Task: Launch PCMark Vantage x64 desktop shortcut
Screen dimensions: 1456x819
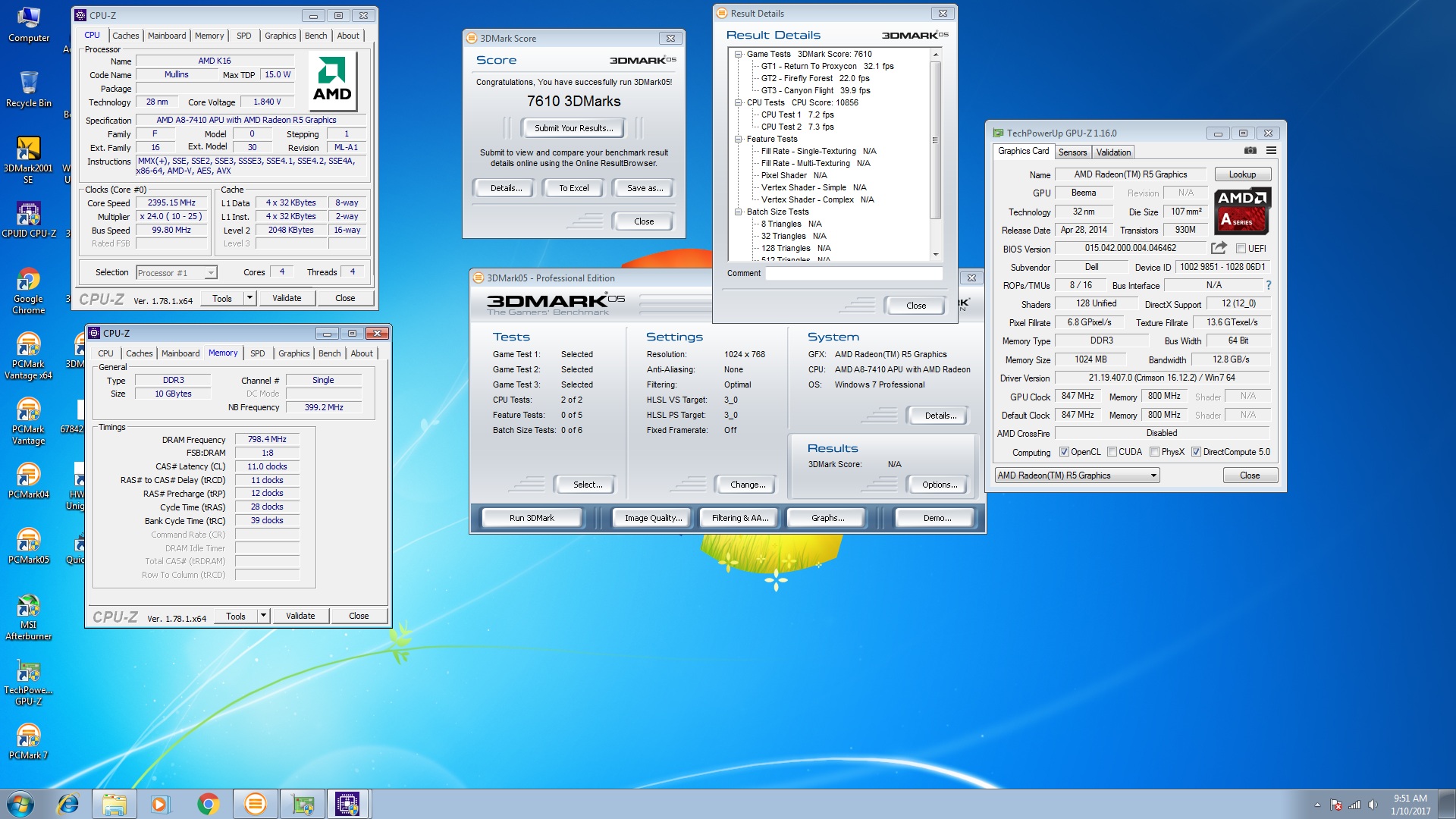Action: click(29, 356)
